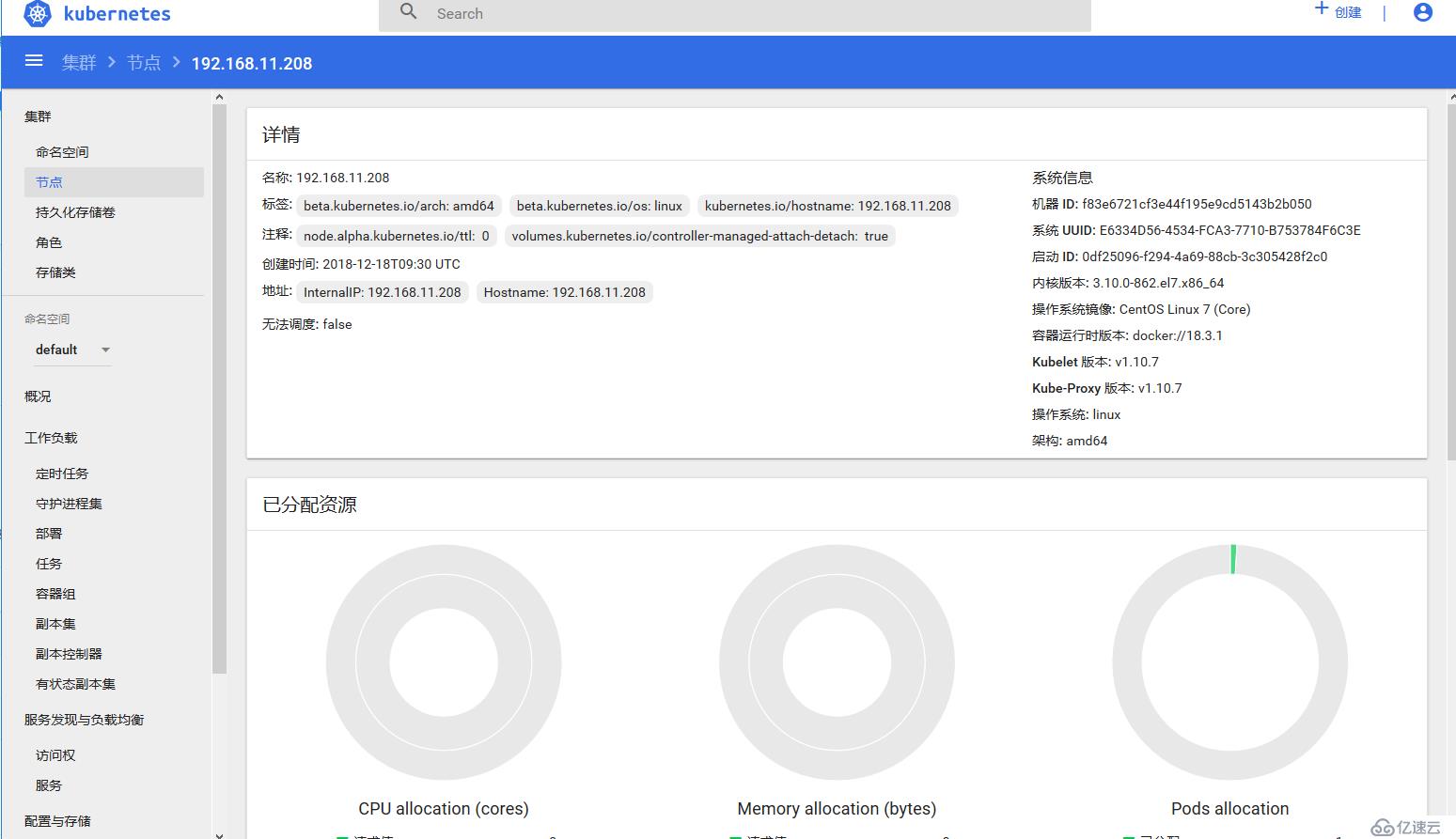Image resolution: width=1456 pixels, height=839 pixels.
Task: Open 有状态副本集 sidebar item
Action: pos(75,684)
